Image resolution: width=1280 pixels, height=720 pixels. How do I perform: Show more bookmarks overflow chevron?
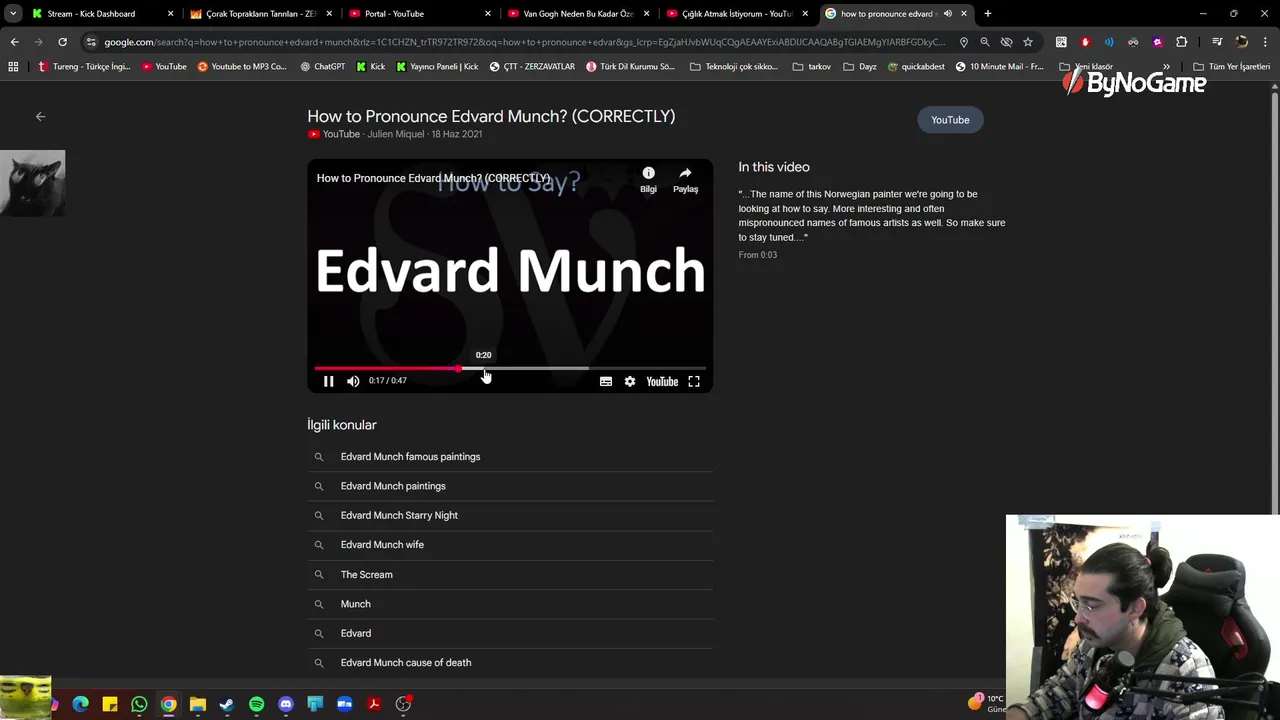click(1166, 67)
